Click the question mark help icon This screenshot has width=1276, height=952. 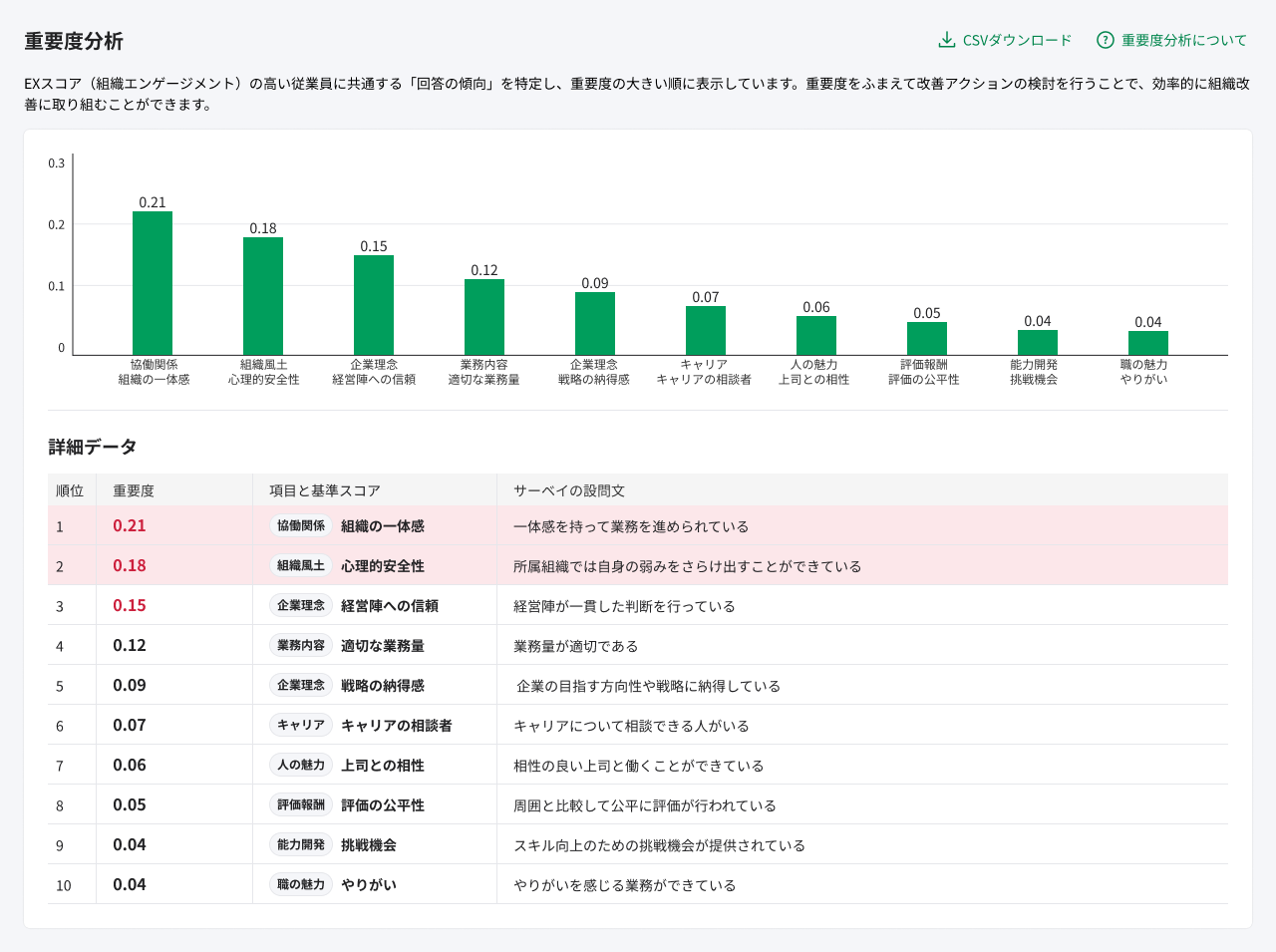[1105, 40]
